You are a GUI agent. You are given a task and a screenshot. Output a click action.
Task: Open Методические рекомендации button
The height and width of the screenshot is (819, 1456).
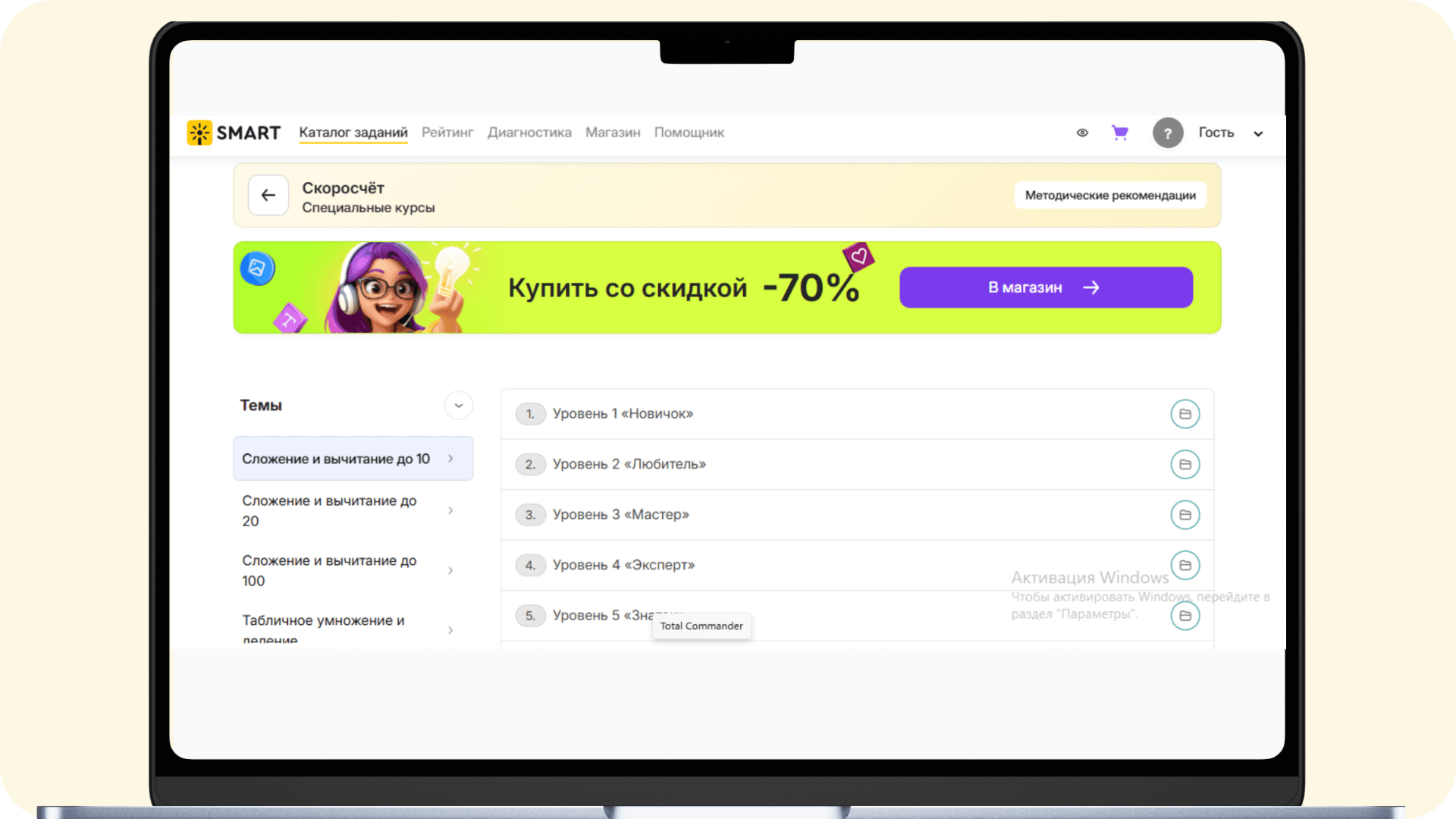point(1109,196)
